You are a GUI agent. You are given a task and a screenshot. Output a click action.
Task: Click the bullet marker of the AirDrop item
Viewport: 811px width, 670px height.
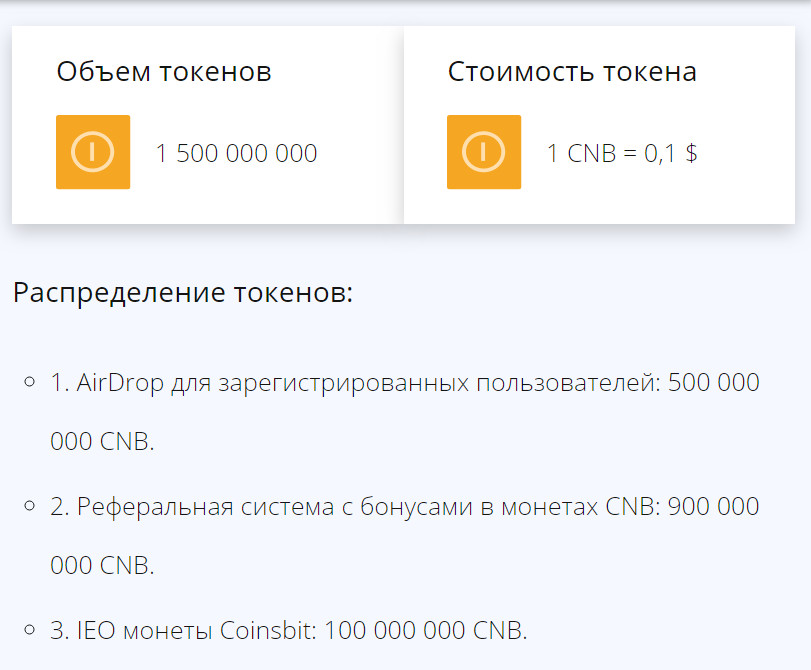[30, 381]
